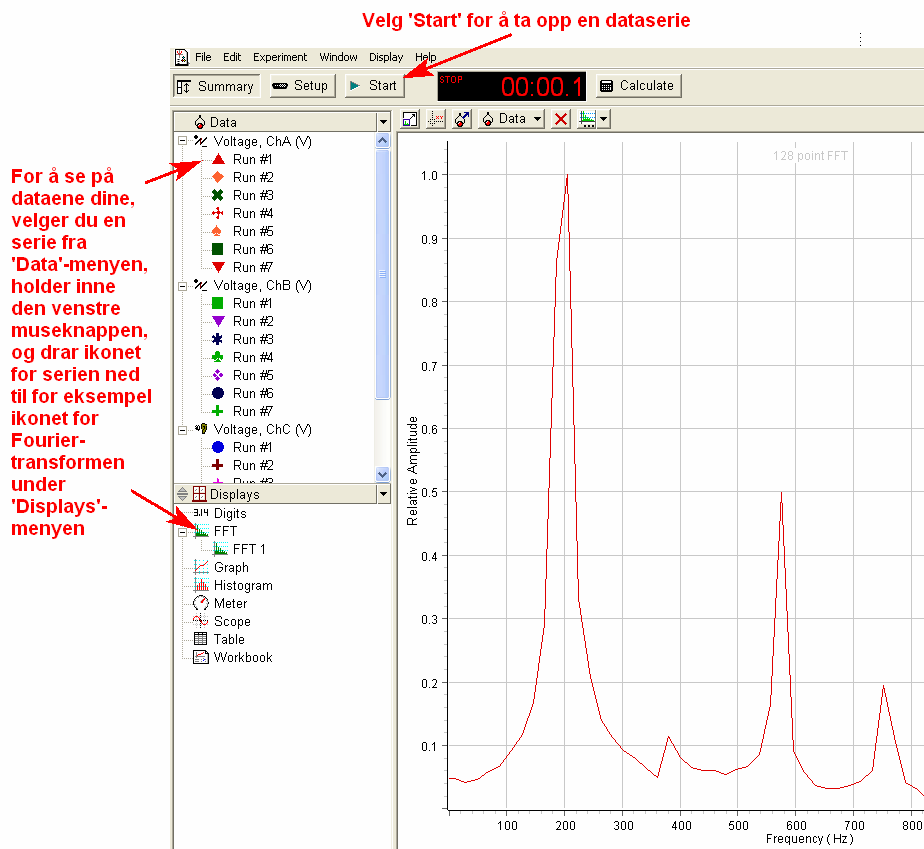This screenshot has height=849, width=924.
Task: Click the Scale to Fit icon in the graph toolbar
Action: (x=410, y=119)
